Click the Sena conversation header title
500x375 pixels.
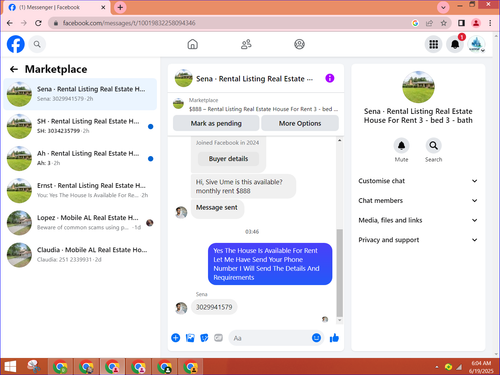[x=254, y=79]
